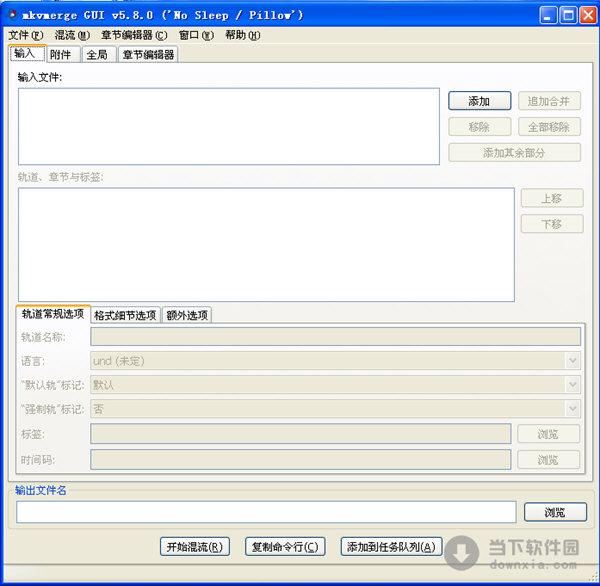Close the mkvmerge GUI window
Screen dimensions: 600x586
click(x=588, y=15)
